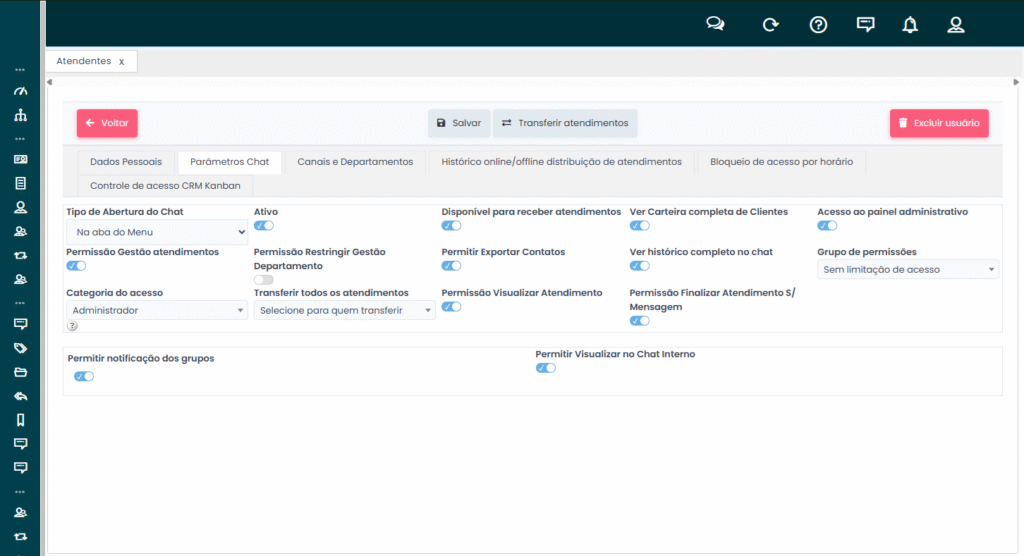
Task: Enable Permissão Restringir Gestão Departamento switch
Action: (x=264, y=280)
